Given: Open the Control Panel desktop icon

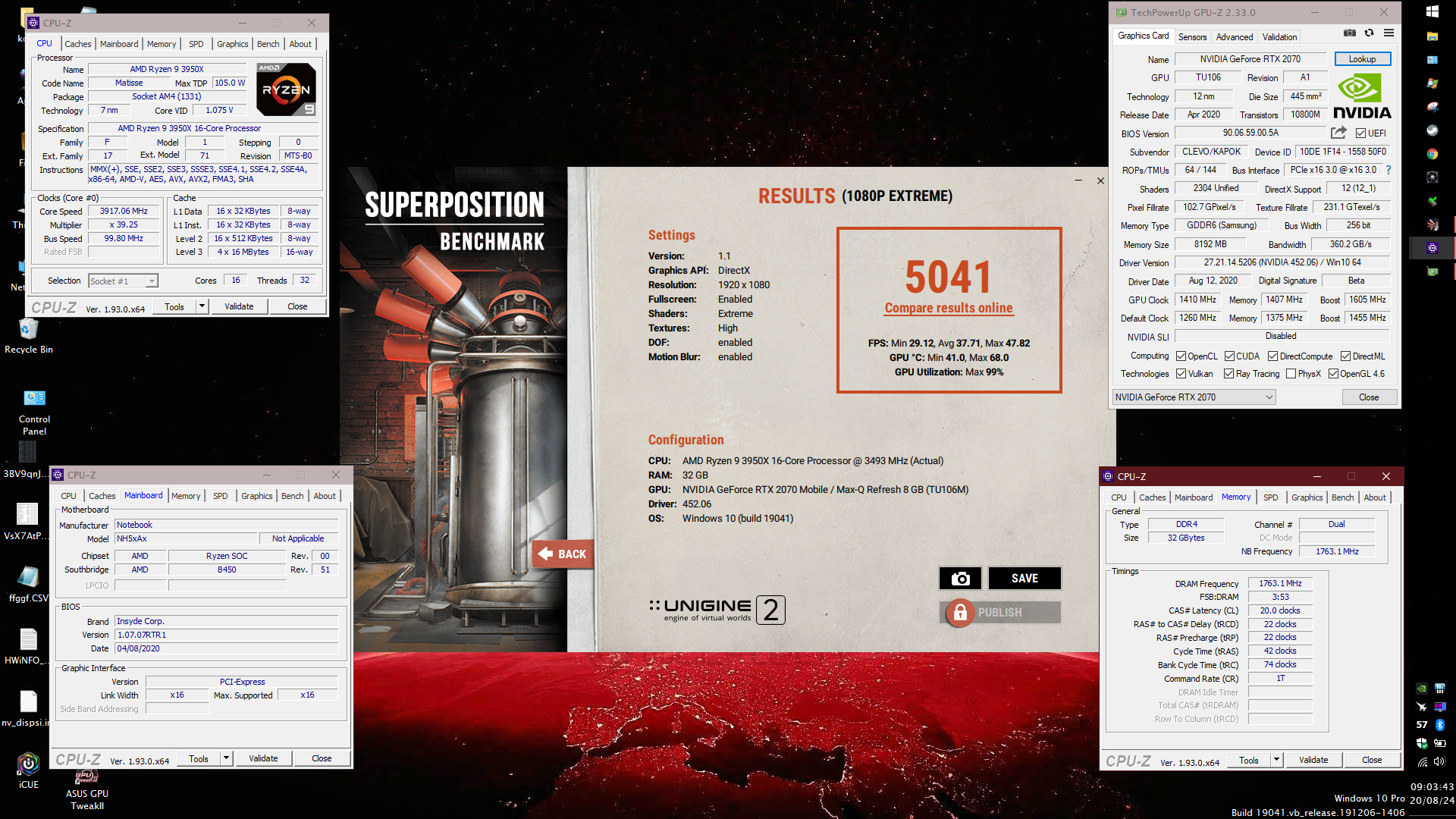Looking at the screenshot, I should pyautogui.click(x=34, y=412).
